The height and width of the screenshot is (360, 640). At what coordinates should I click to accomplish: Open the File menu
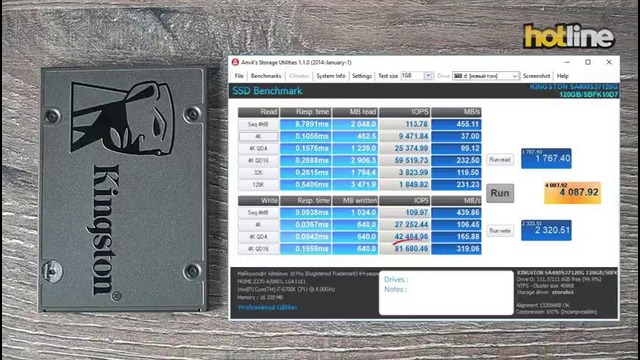pyautogui.click(x=239, y=76)
